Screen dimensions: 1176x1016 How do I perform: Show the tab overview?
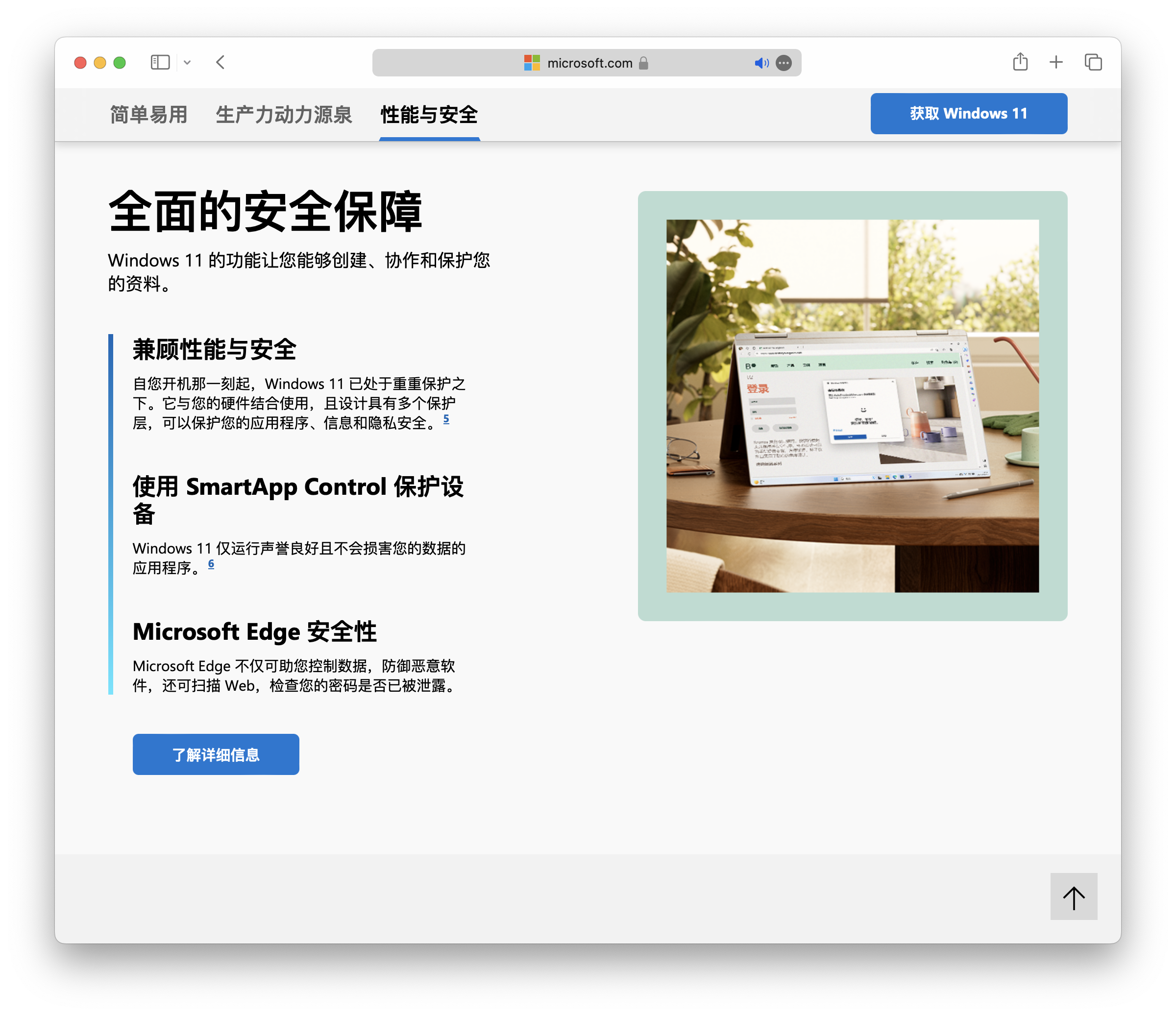click(x=1093, y=62)
